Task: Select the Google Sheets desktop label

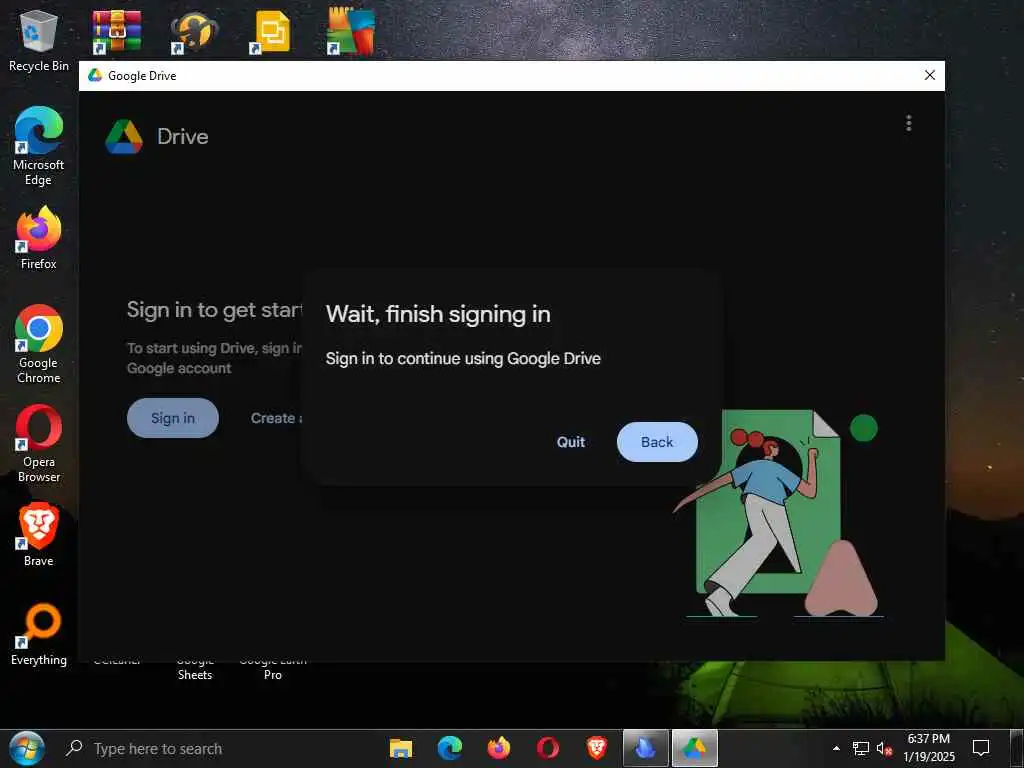Action: (195, 669)
